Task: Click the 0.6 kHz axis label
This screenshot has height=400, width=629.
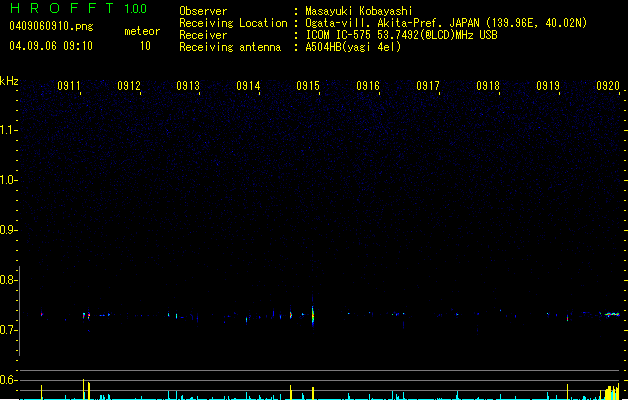Action: [8, 380]
